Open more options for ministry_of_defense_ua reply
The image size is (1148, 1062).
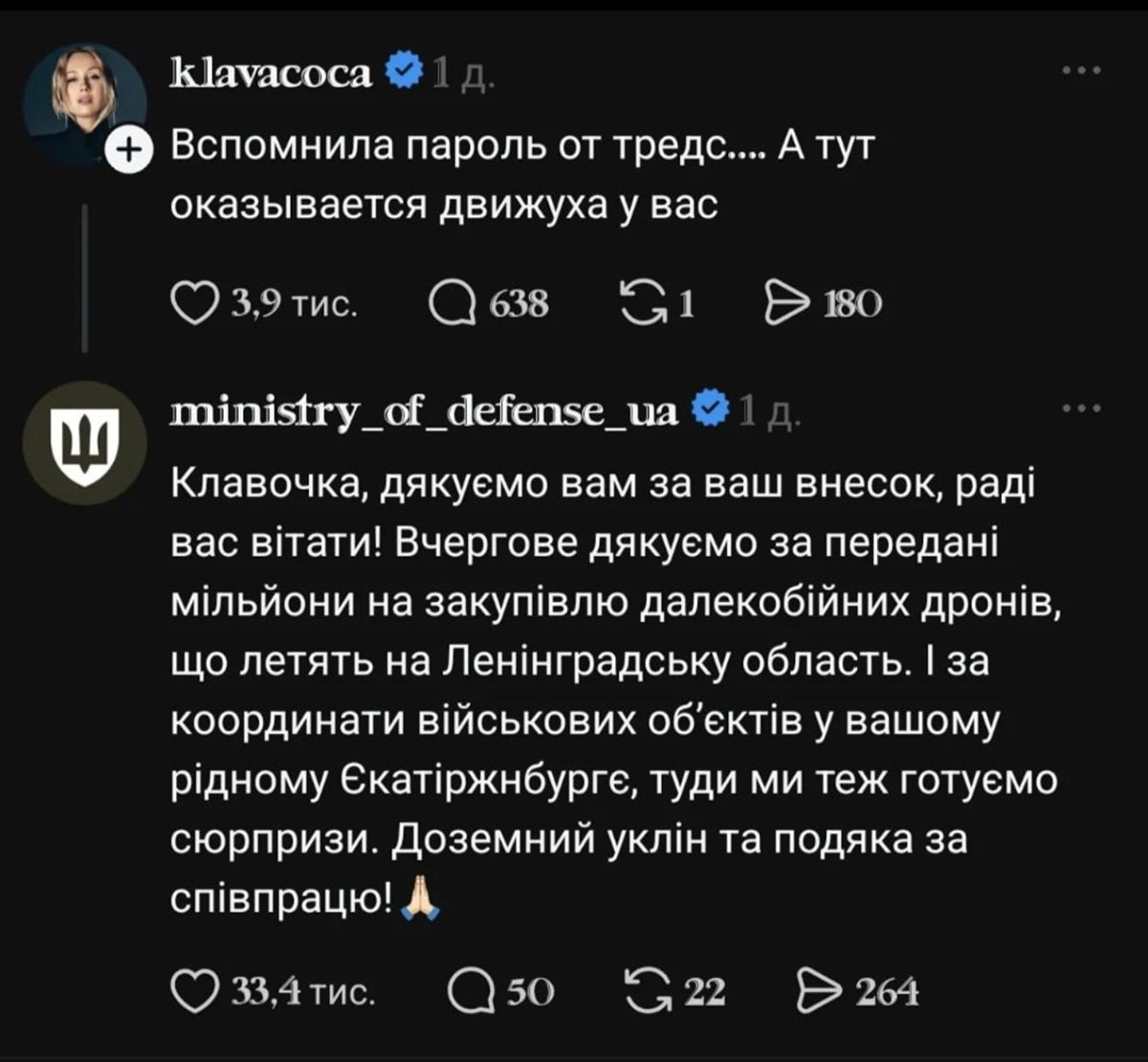[x=1083, y=409]
